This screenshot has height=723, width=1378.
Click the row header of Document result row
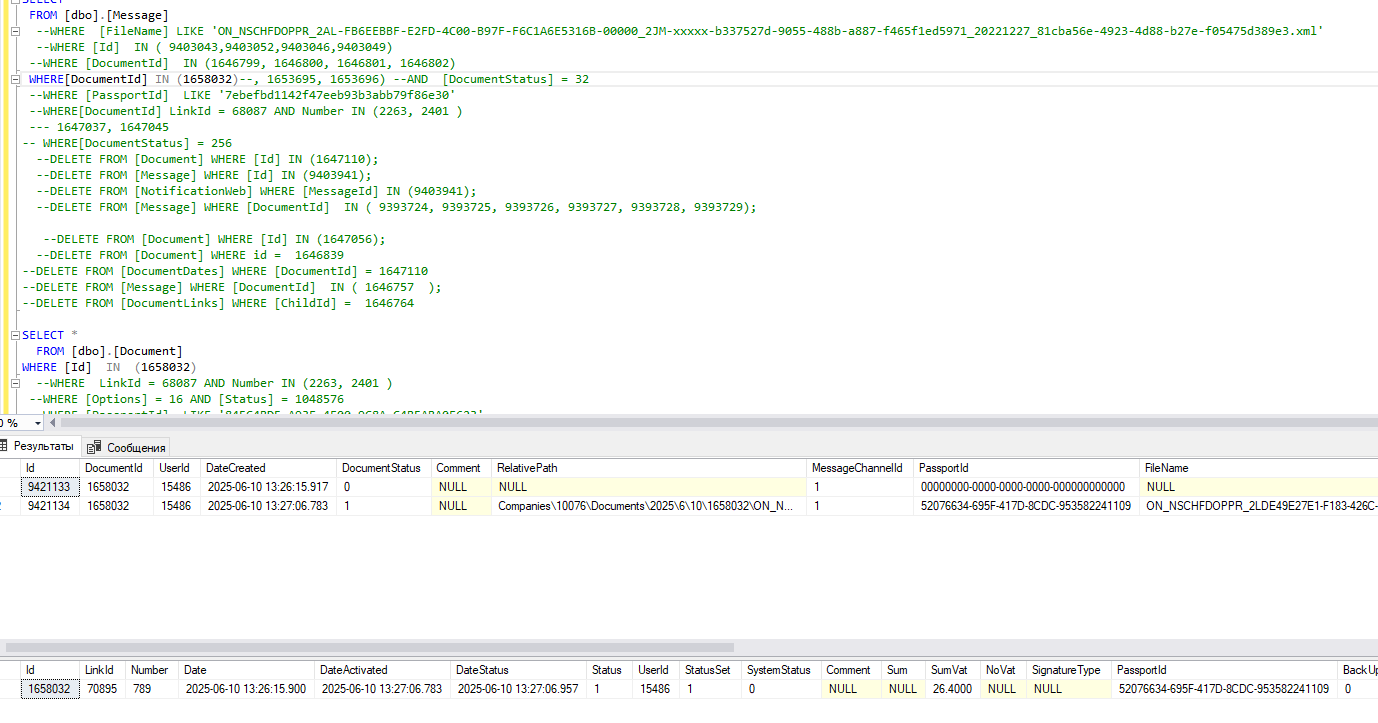click(10, 689)
